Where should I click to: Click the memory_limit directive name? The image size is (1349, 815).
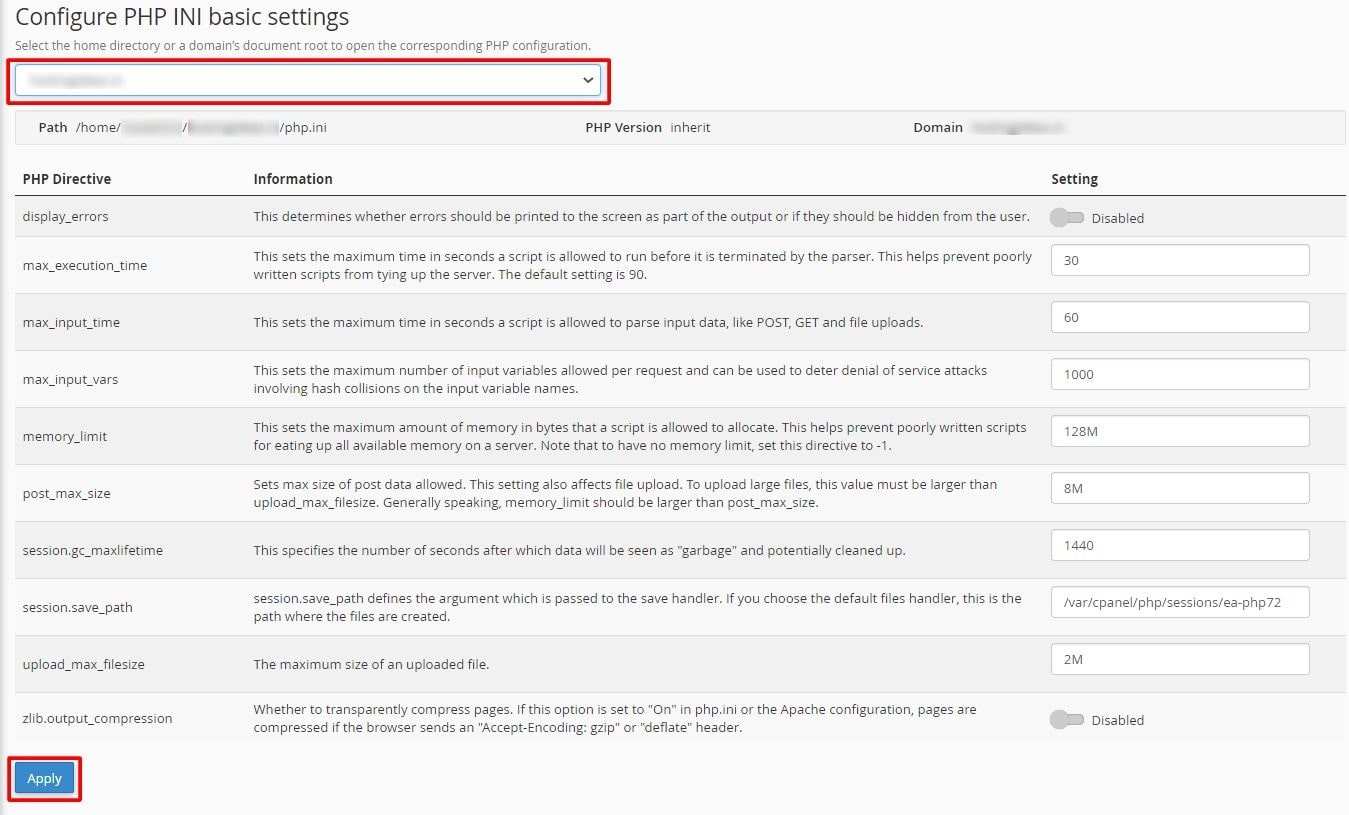pyautogui.click(x=65, y=436)
